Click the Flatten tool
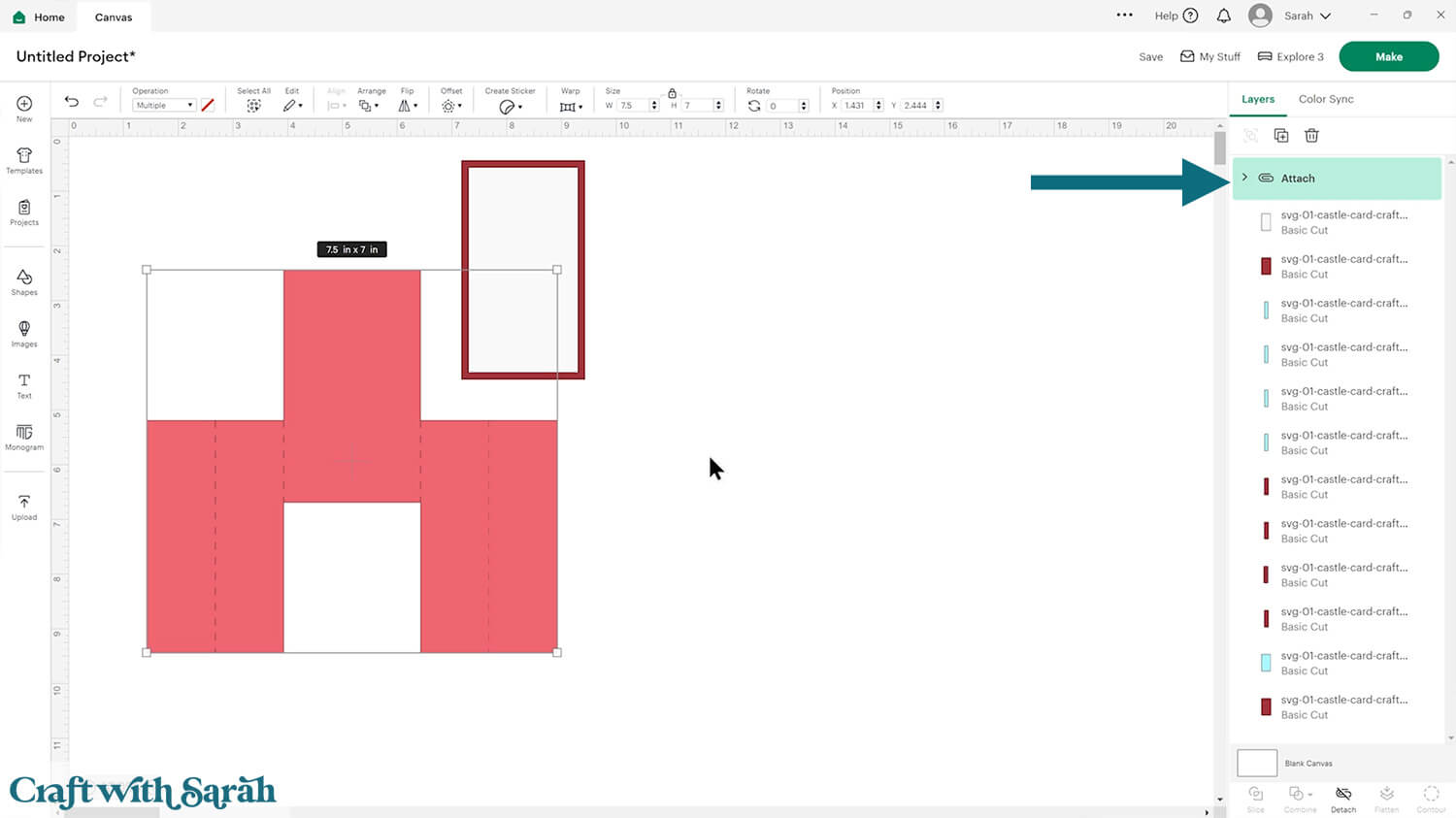 click(x=1387, y=799)
